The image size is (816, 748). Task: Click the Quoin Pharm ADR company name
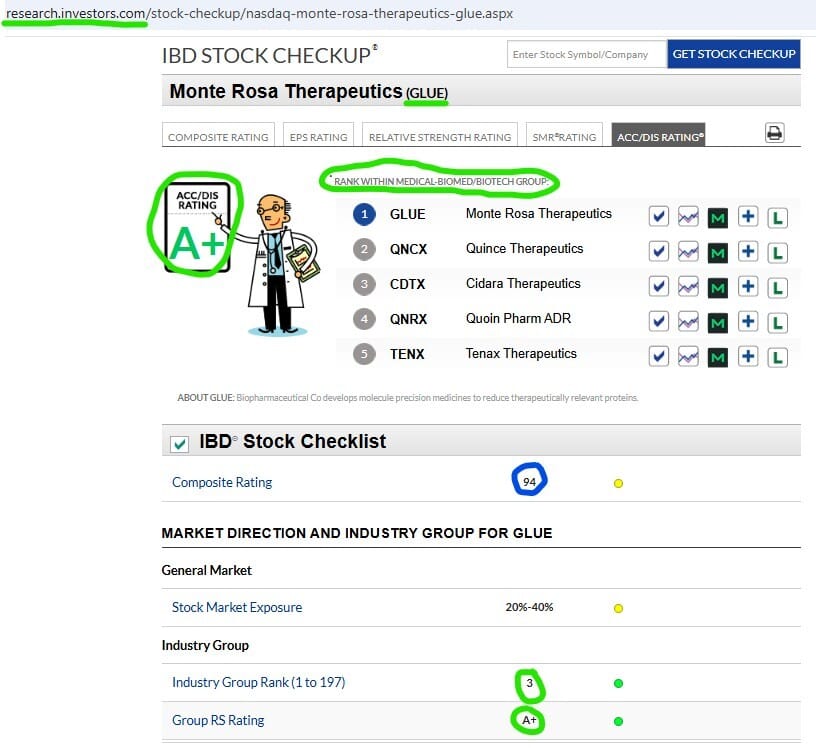(518, 319)
